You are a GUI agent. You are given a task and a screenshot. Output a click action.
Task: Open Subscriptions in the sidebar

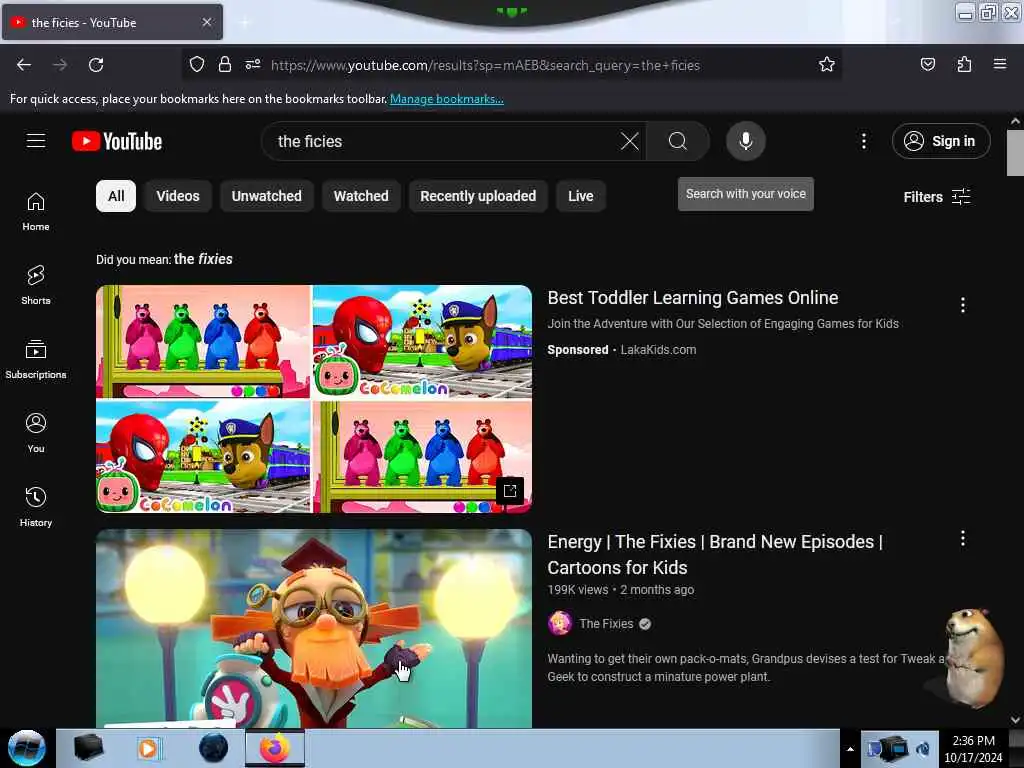(x=36, y=359)
